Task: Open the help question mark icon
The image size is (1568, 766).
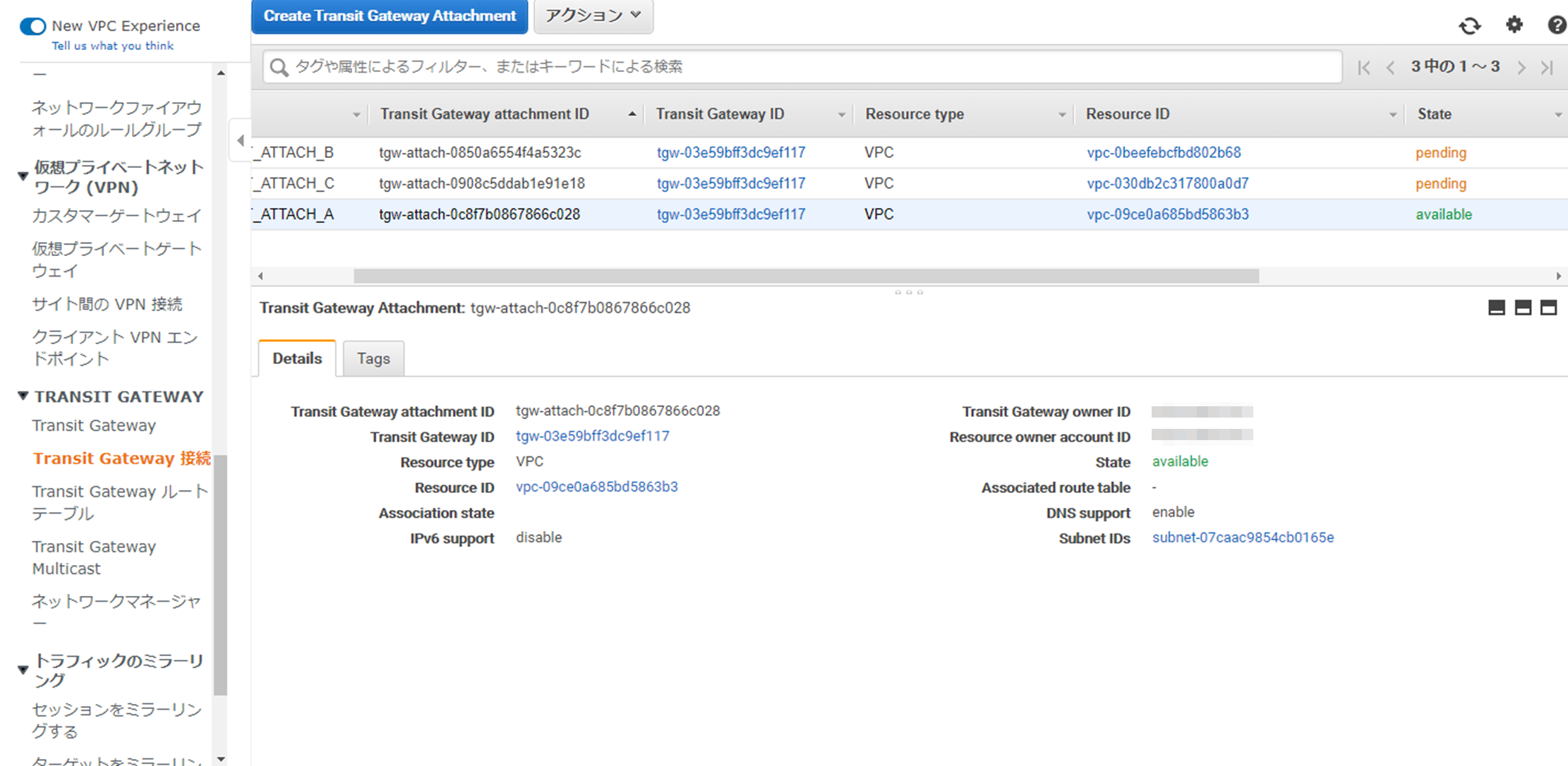Action: [x=1557, y=25]
